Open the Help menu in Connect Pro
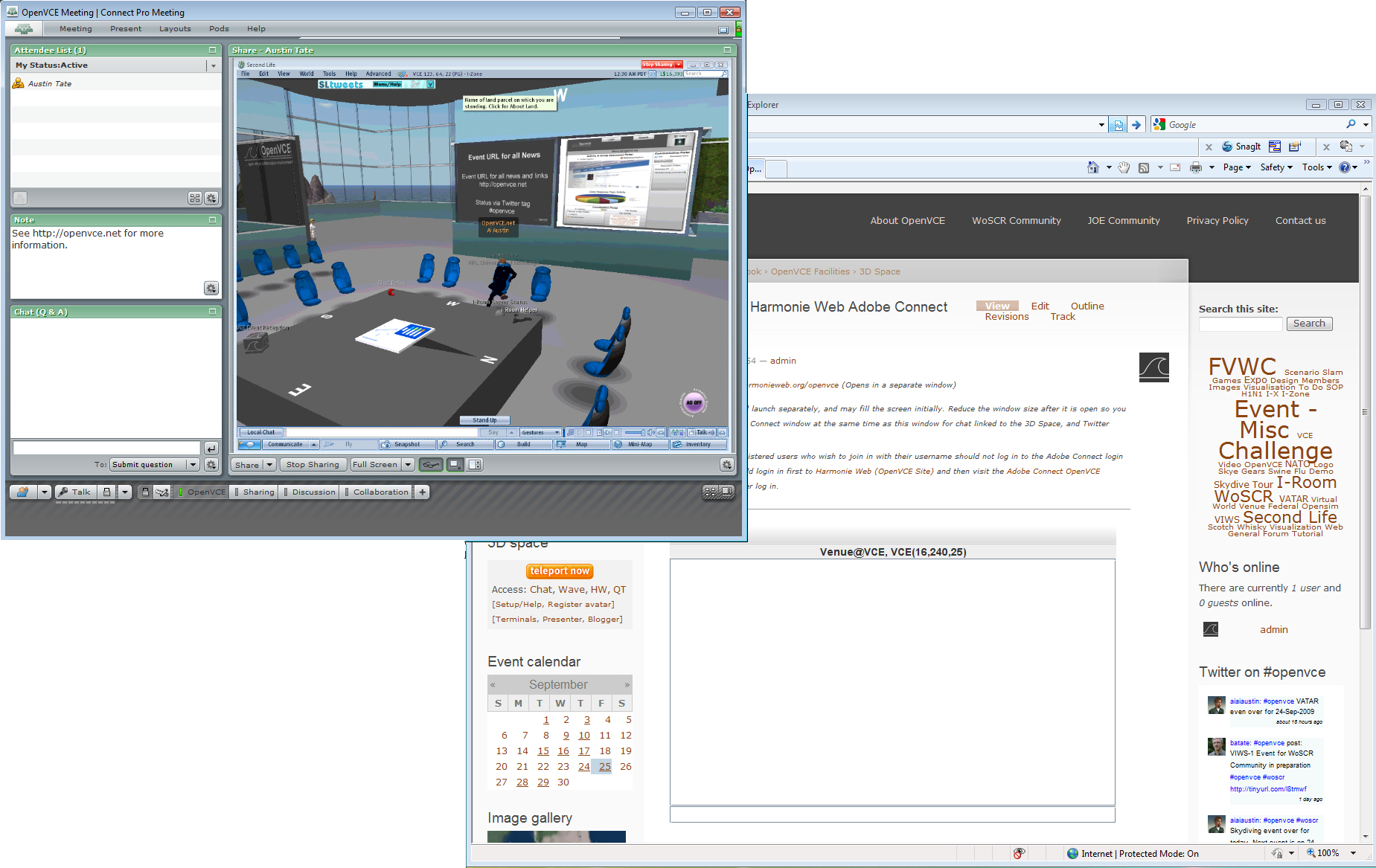 (x=256, y=29)
